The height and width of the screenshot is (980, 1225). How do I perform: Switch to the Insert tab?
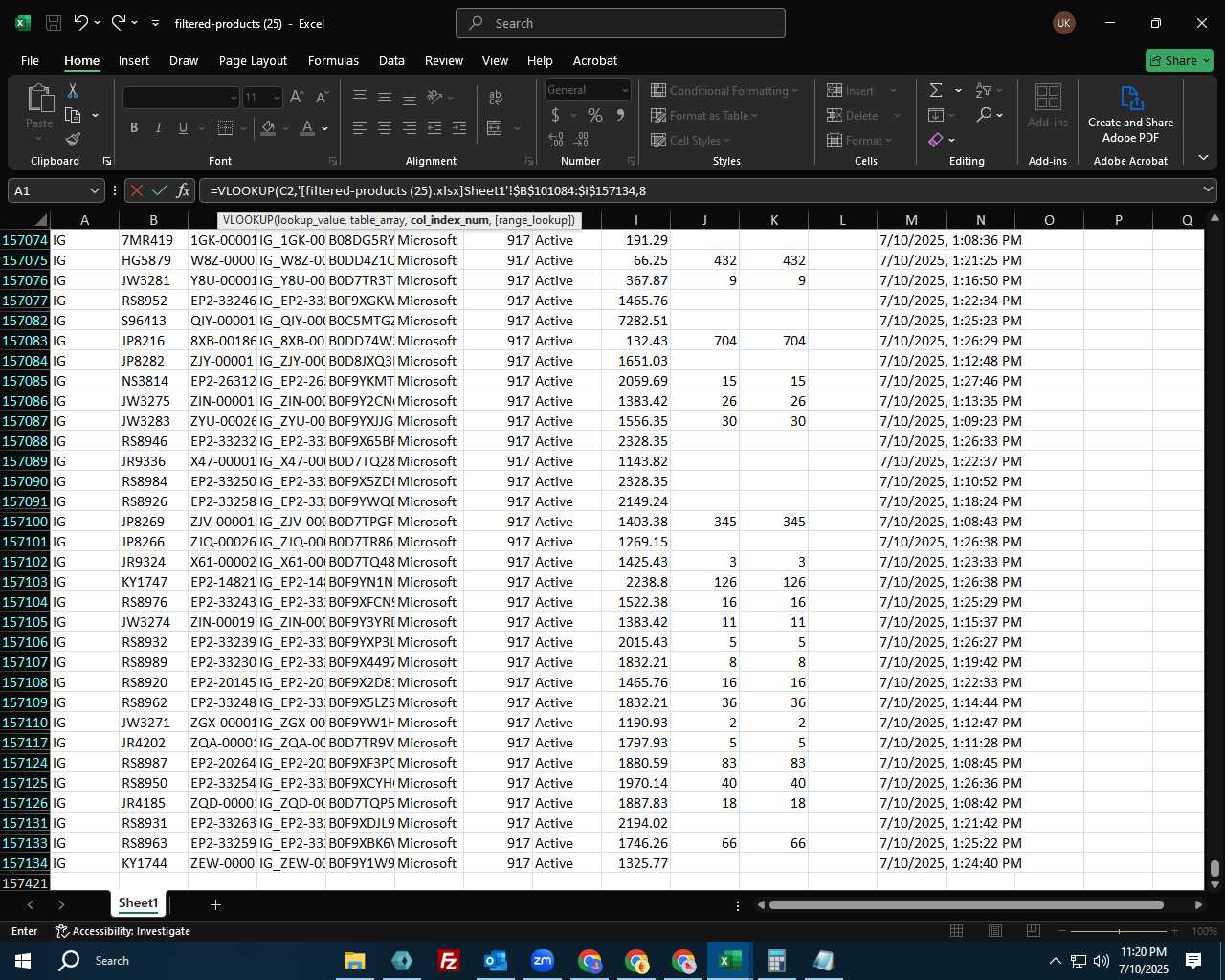[134, 60]
